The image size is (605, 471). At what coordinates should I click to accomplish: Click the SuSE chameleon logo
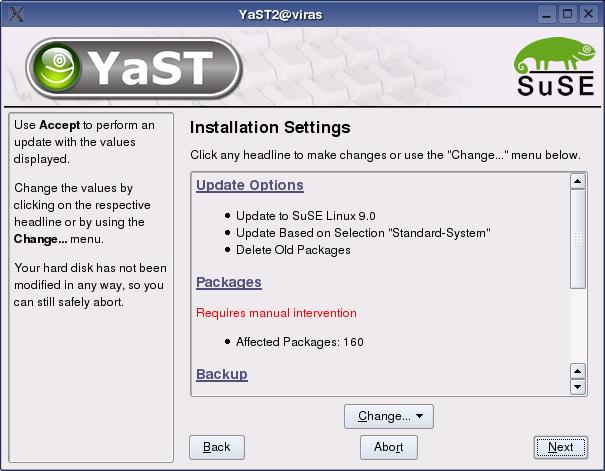tap(556, 66)
